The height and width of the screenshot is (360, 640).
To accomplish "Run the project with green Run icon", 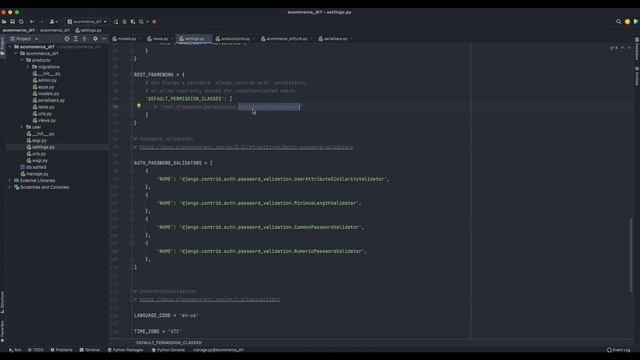I will (x=116, y=22).
